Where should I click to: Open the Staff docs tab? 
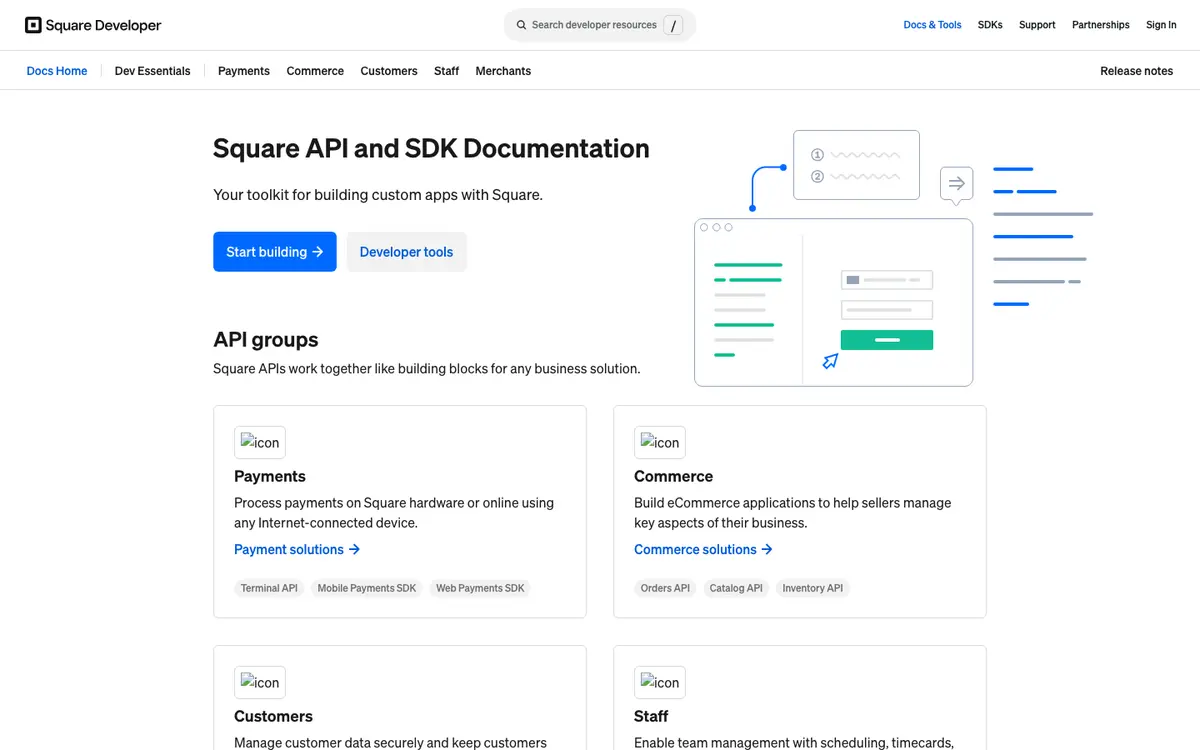447,71
